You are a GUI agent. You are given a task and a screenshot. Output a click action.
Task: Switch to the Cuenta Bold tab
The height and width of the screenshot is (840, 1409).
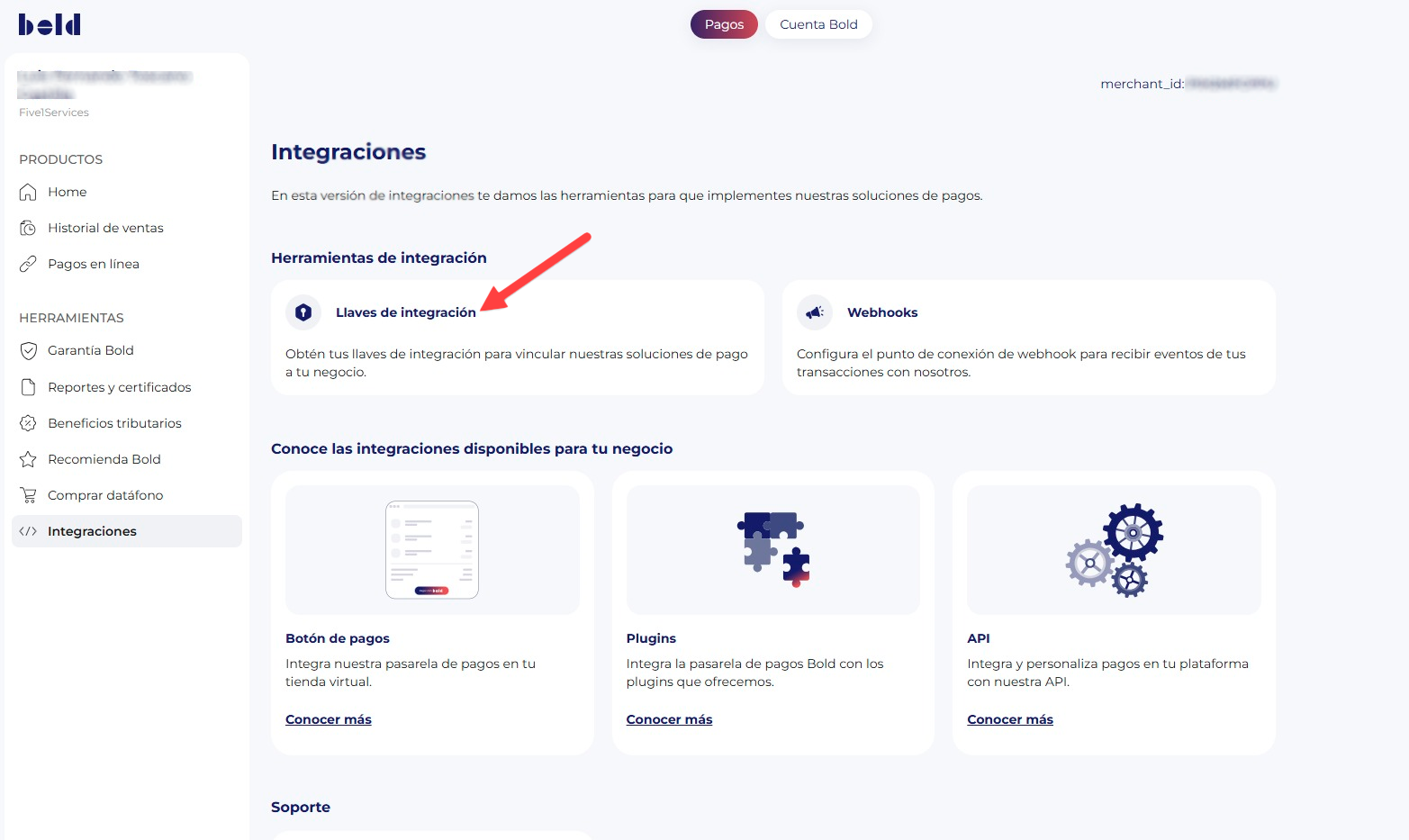pyautogui.click(x=818, y=24)
